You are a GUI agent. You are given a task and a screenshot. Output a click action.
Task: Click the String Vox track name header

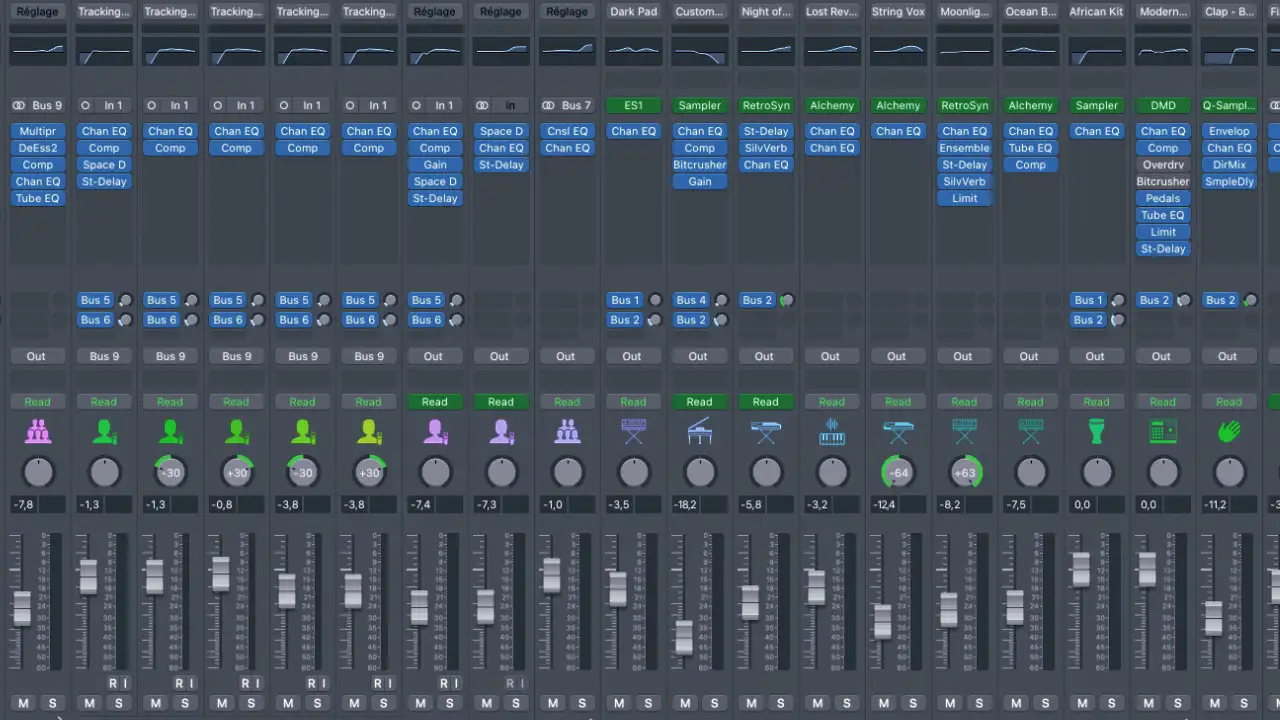[897, 11]
